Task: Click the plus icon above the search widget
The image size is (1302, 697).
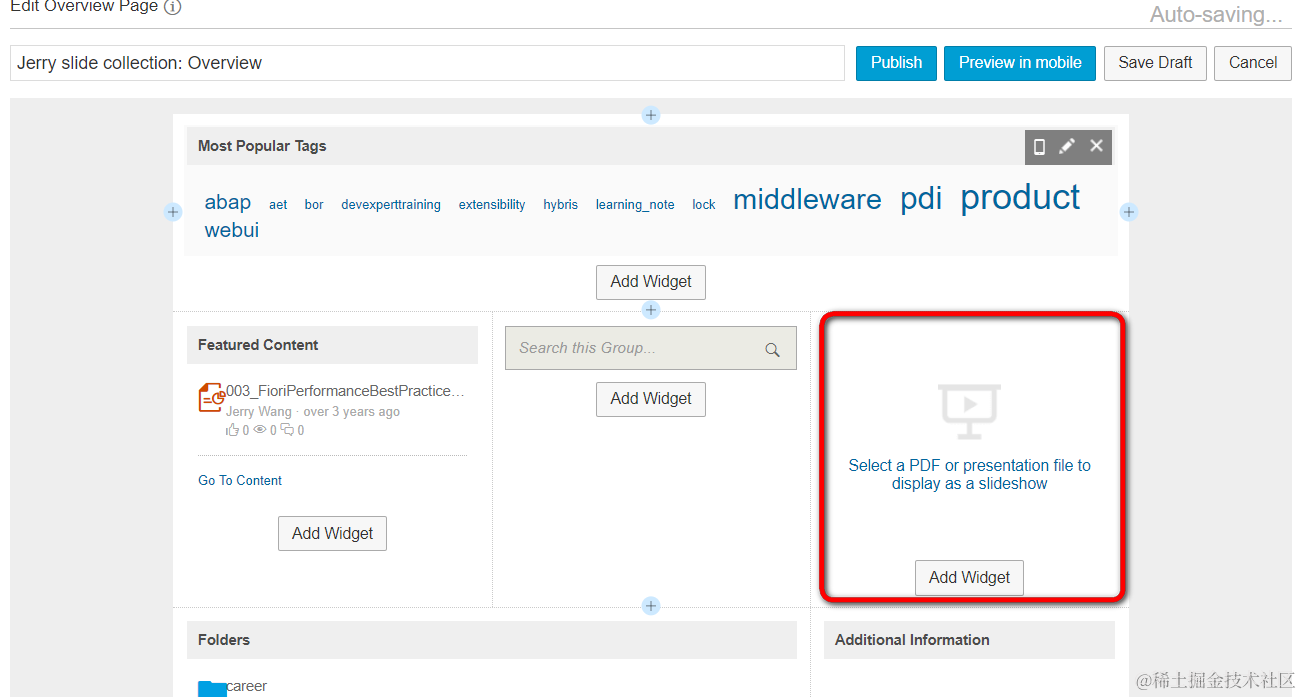Action: pyautogui.click(x=651, y=310)
